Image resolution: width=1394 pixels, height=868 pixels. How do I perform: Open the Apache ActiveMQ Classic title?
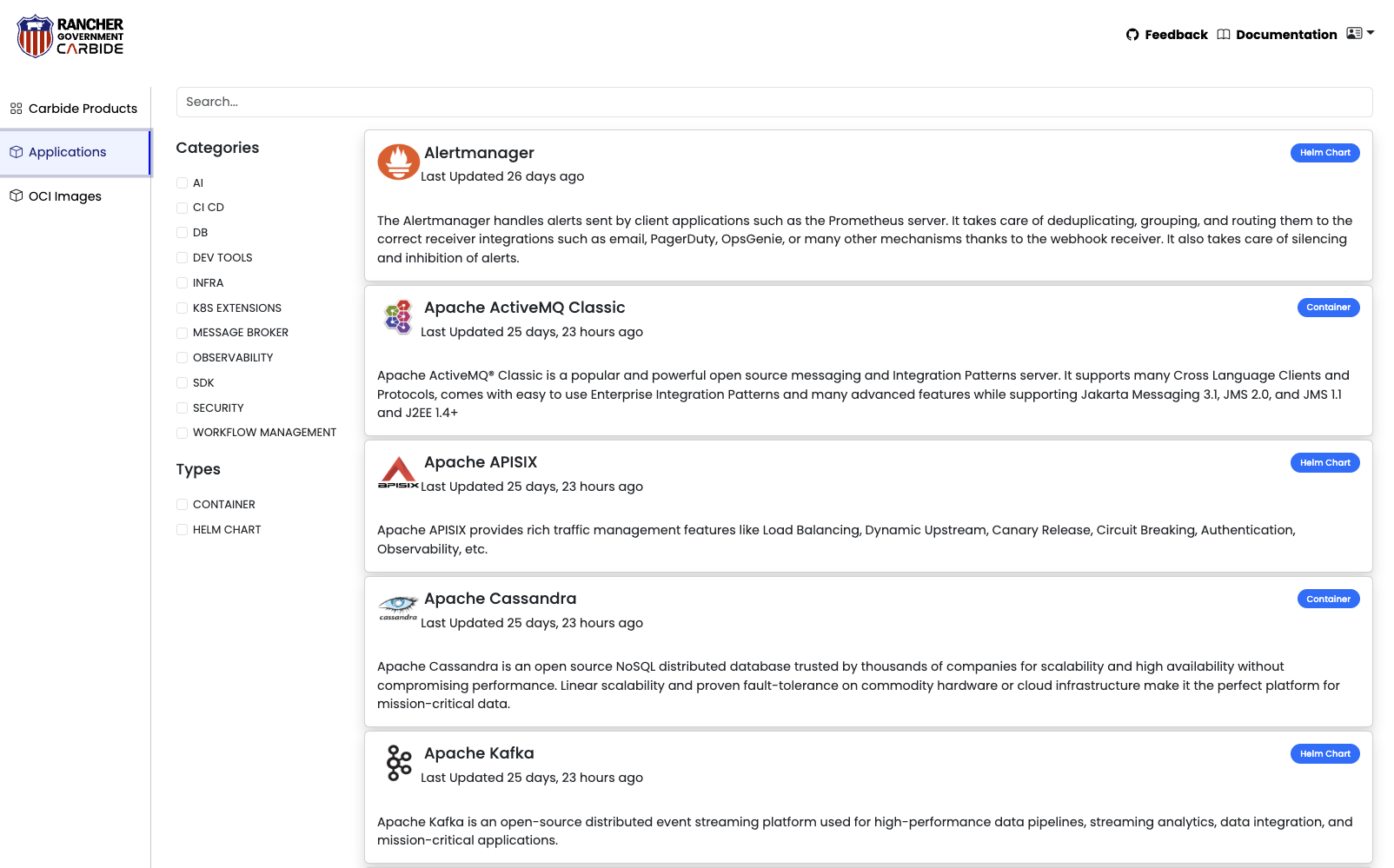[x=524, y=308]
